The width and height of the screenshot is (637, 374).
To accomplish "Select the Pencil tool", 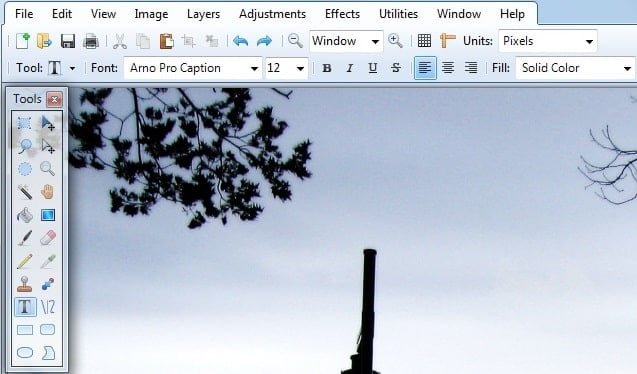I will click(x=25, y=261).
